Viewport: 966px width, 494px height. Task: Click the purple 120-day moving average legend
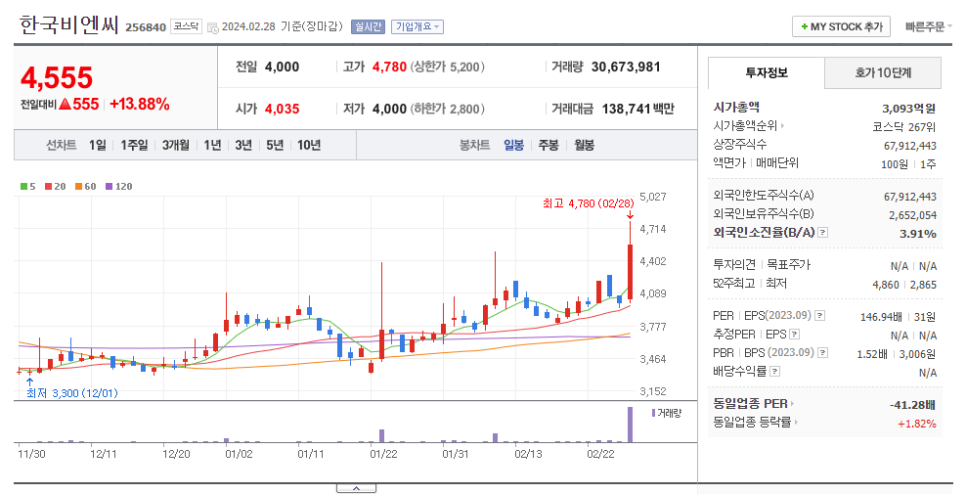pos(119,187)
